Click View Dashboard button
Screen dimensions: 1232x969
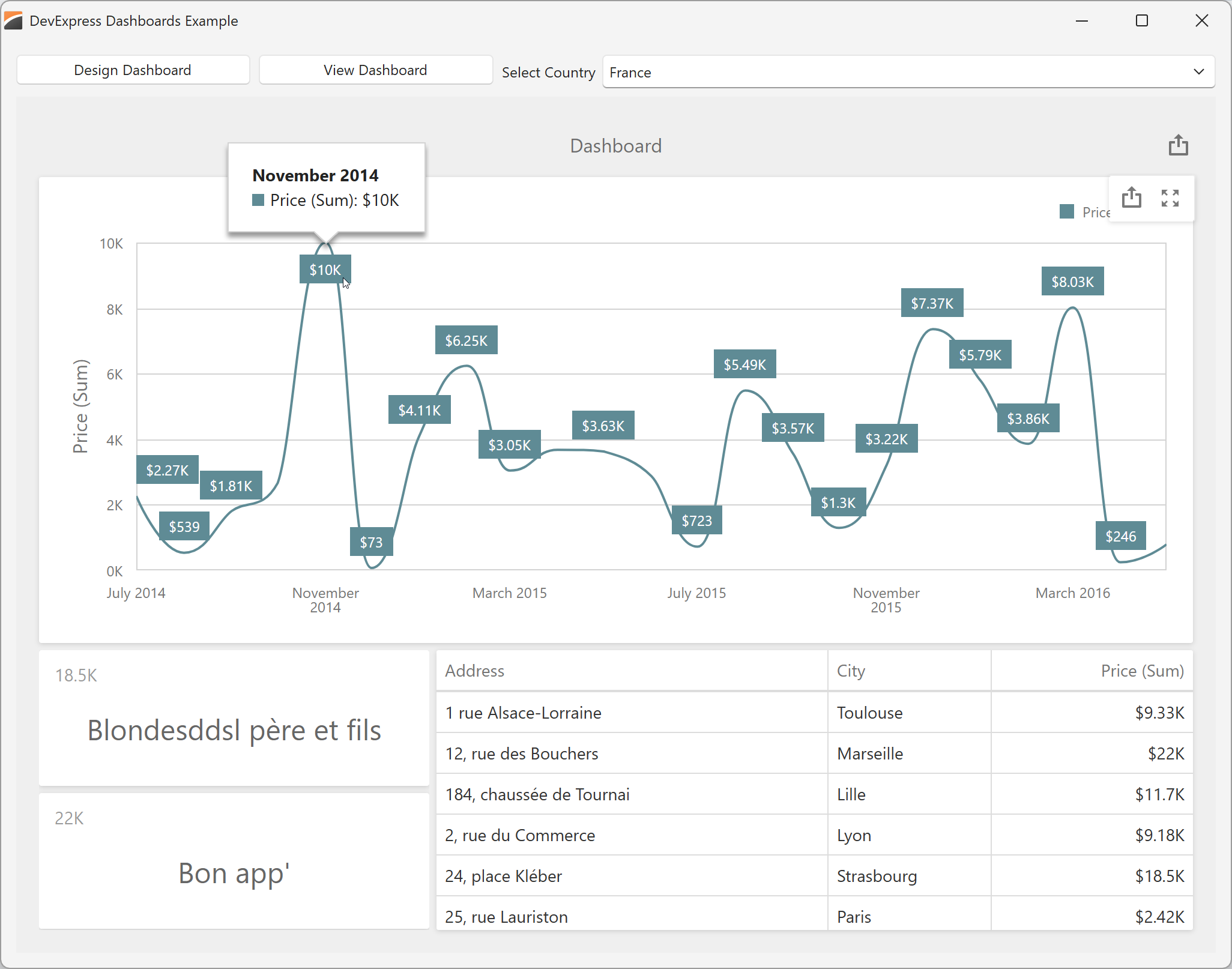pyautogui.click(x=375, y=70)
